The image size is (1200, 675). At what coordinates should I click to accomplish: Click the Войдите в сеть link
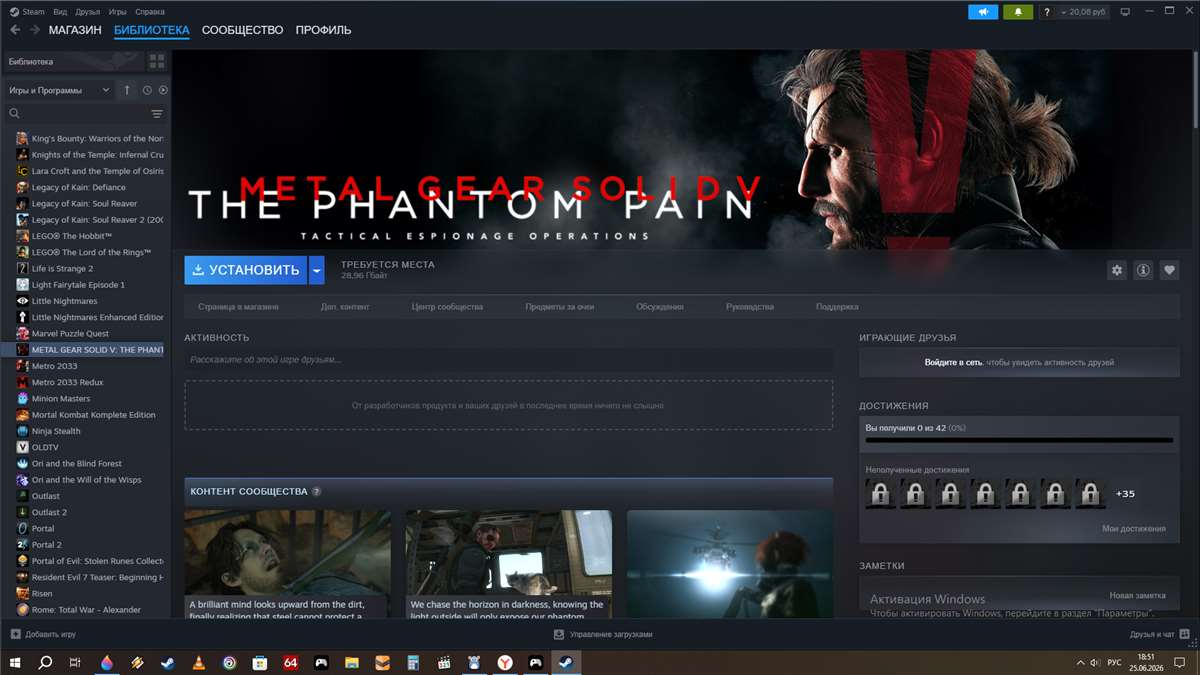(953, 362)
